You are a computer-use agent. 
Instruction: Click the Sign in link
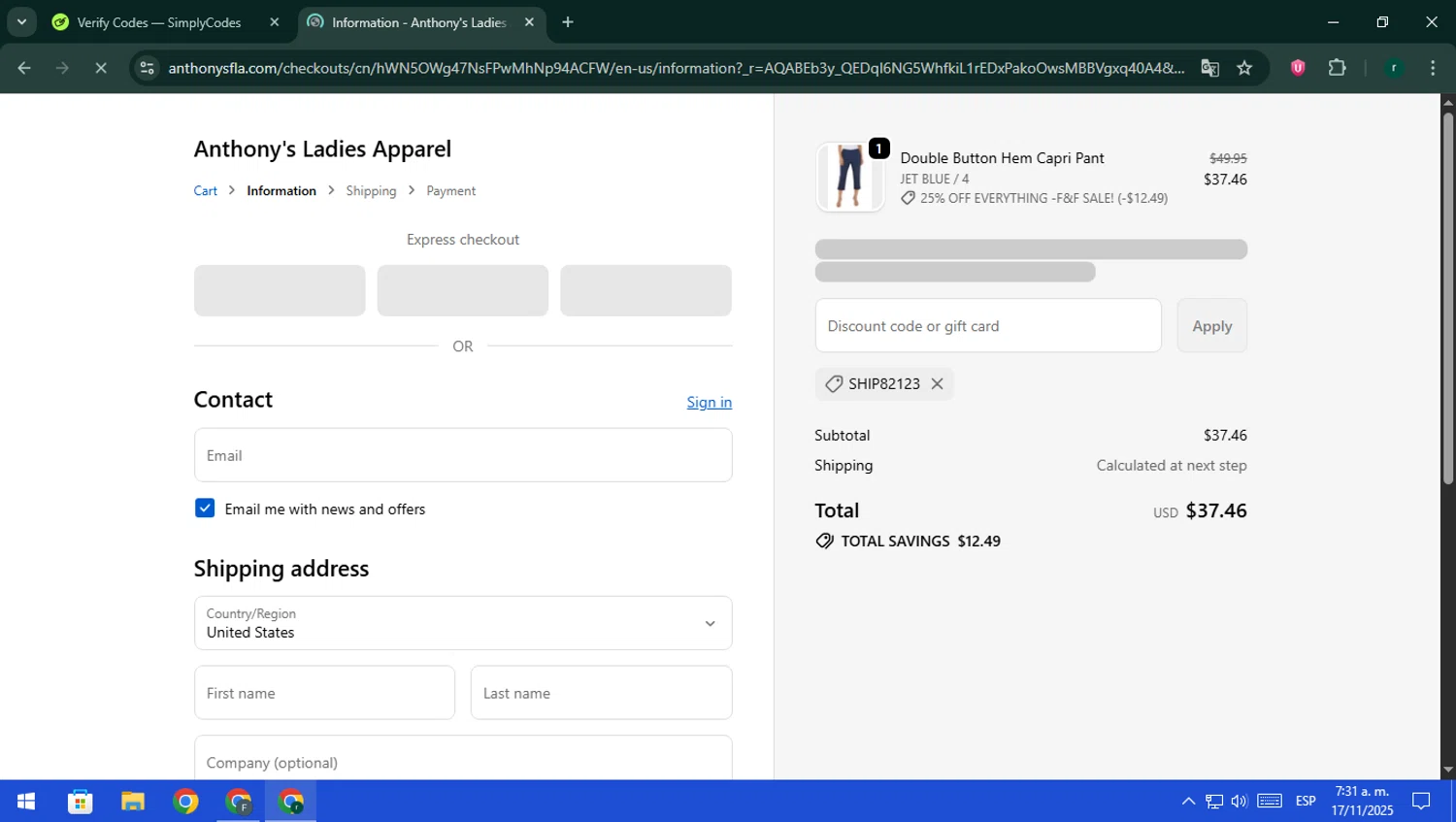709,402
